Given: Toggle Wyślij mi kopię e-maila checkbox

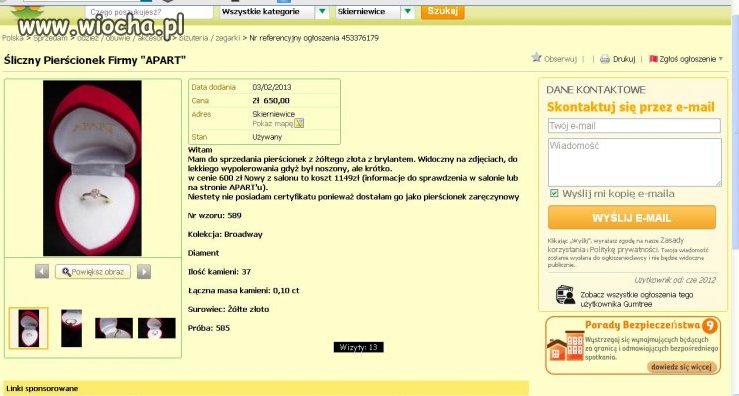Looking at the screenshot, I should pyautogui.click(x=554, y=193).
